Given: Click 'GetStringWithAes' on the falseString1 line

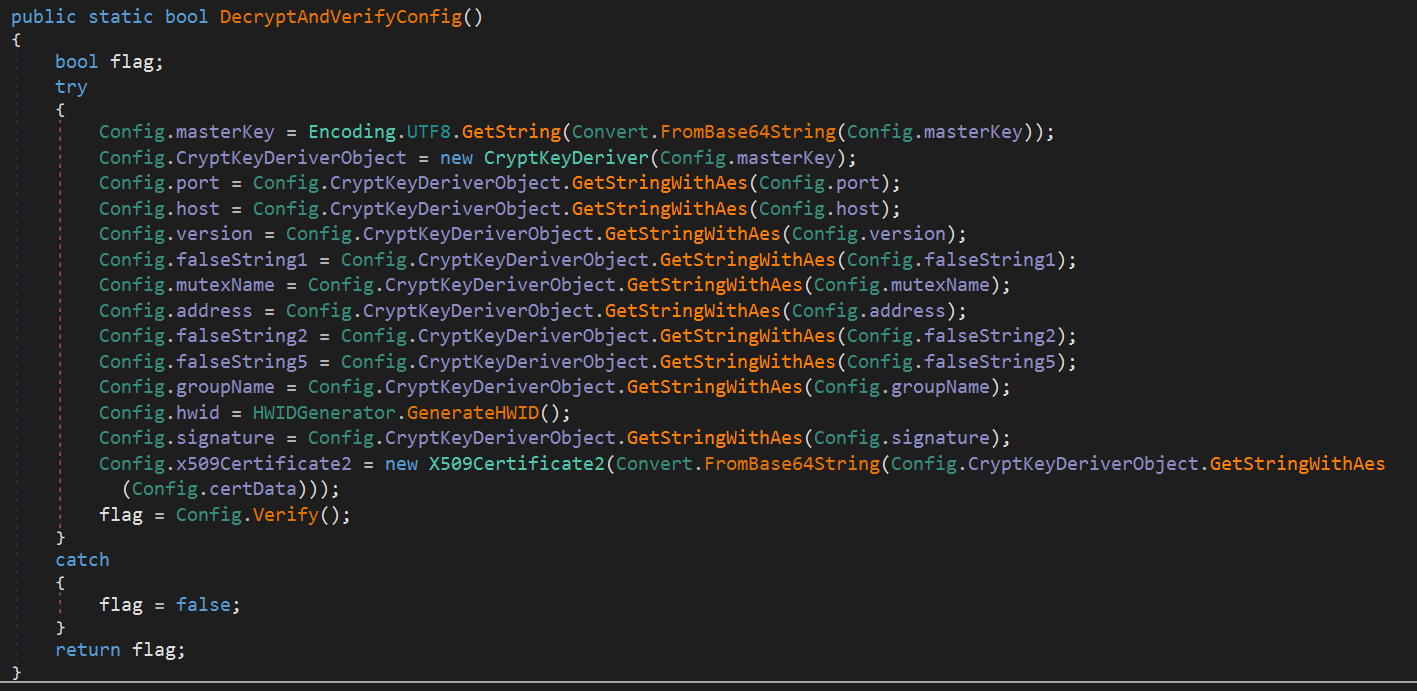Looking at the screenshot, I should pyautogui.click(x=747, y=260).
